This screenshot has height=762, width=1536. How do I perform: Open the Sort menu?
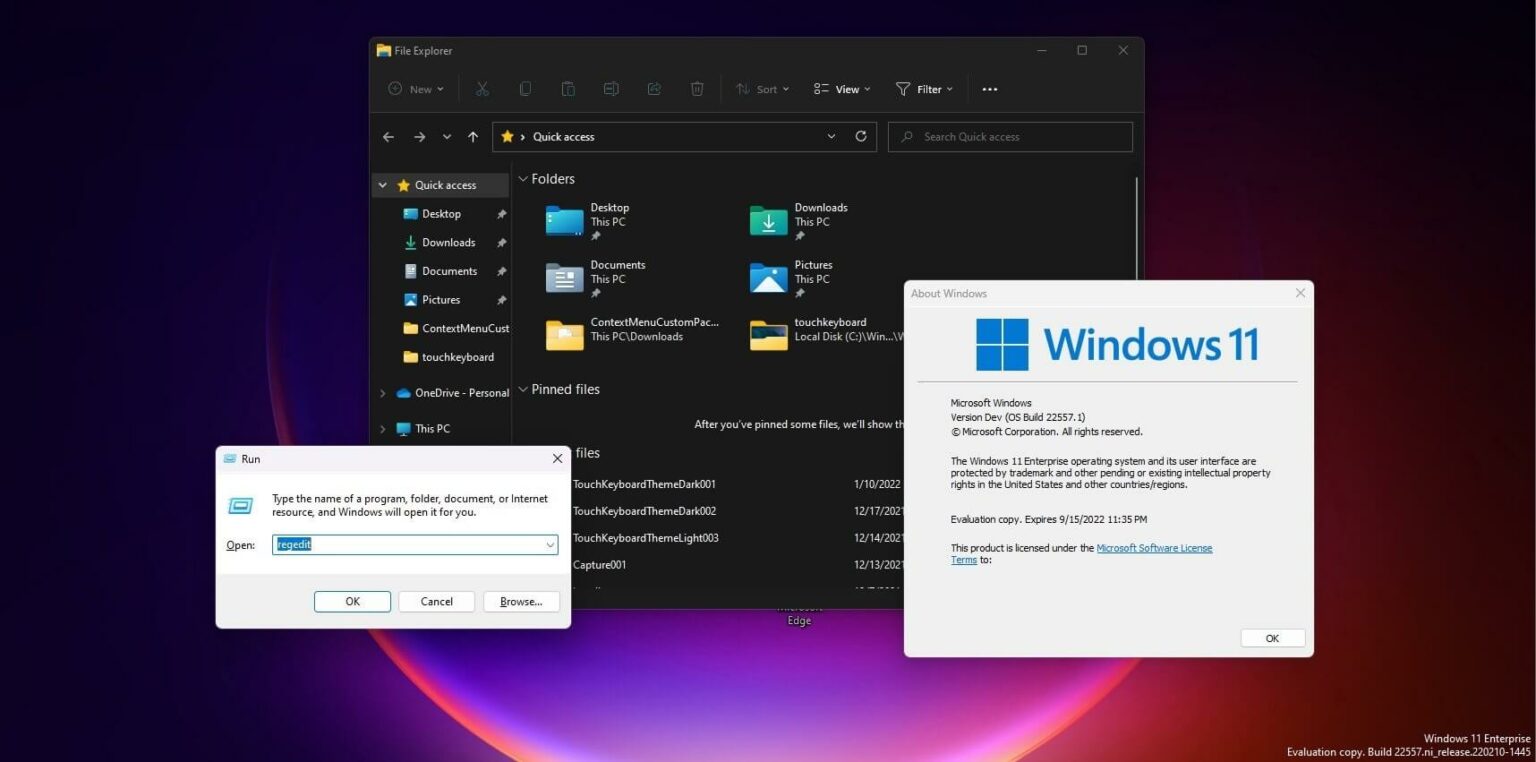click(x=763, y=89)
